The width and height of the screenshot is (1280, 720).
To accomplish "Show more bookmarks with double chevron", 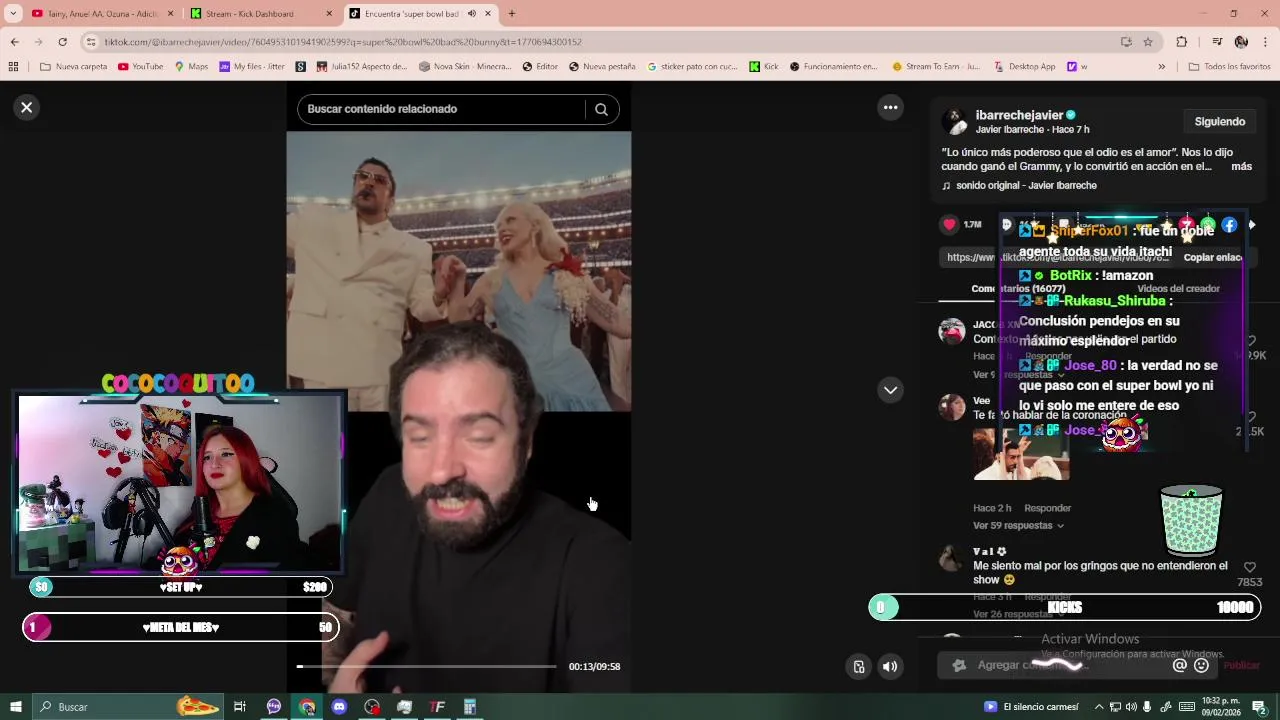I will (1161, 67).
